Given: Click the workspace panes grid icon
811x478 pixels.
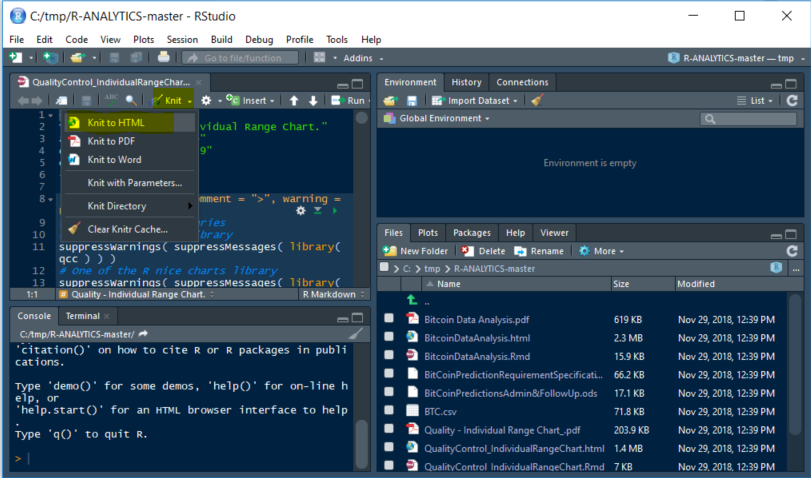Looking at the screenshot, I should pyautogui.click(x=320, y=57).
